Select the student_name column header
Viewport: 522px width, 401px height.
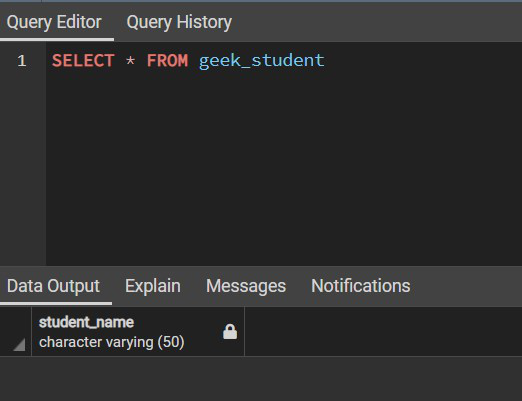138,332
